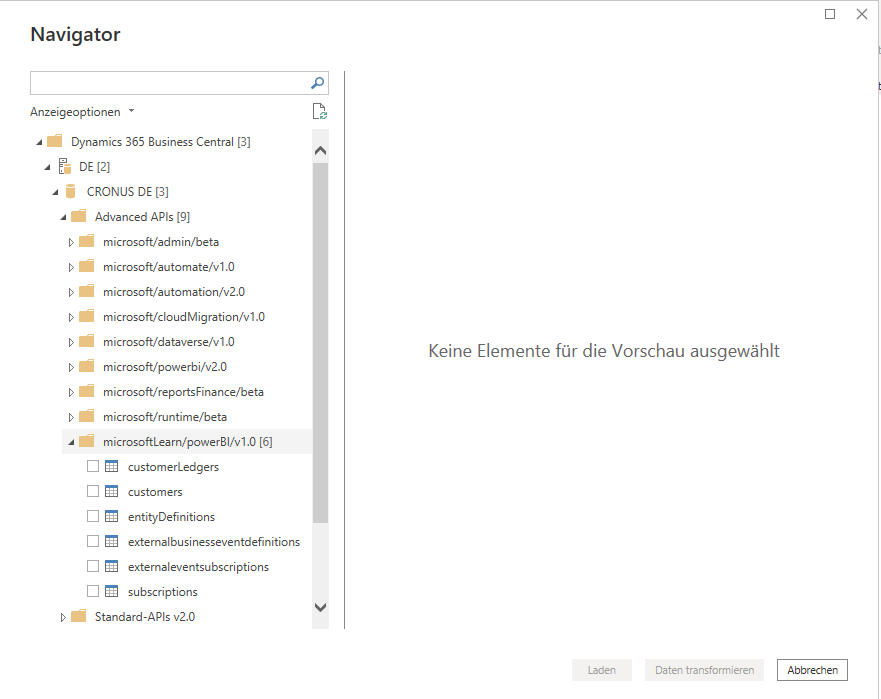Expand the microsoft/dataverse/v1.0 node arrow

tap(71, 342)
